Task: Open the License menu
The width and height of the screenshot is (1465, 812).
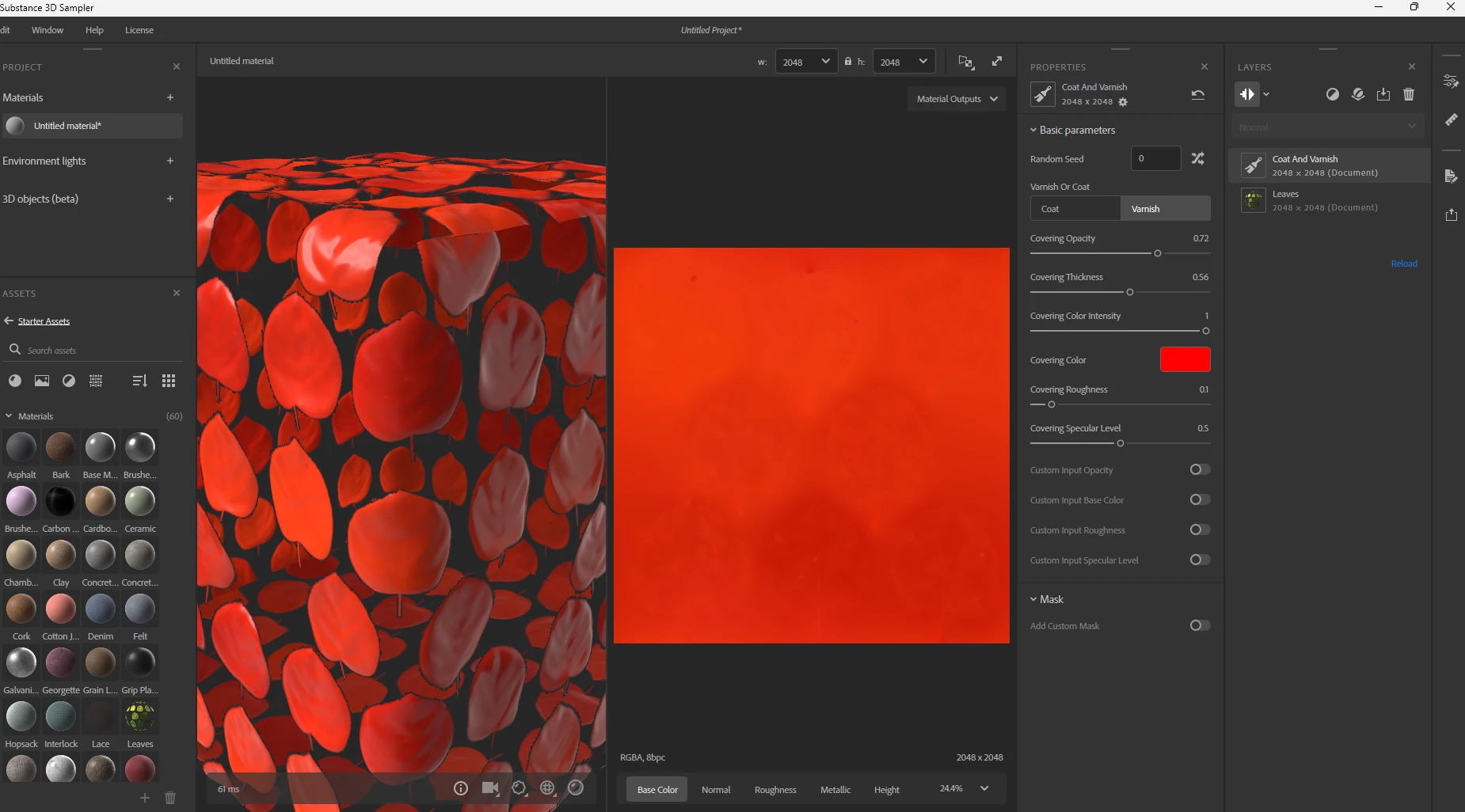Action: tap(139, 30)
